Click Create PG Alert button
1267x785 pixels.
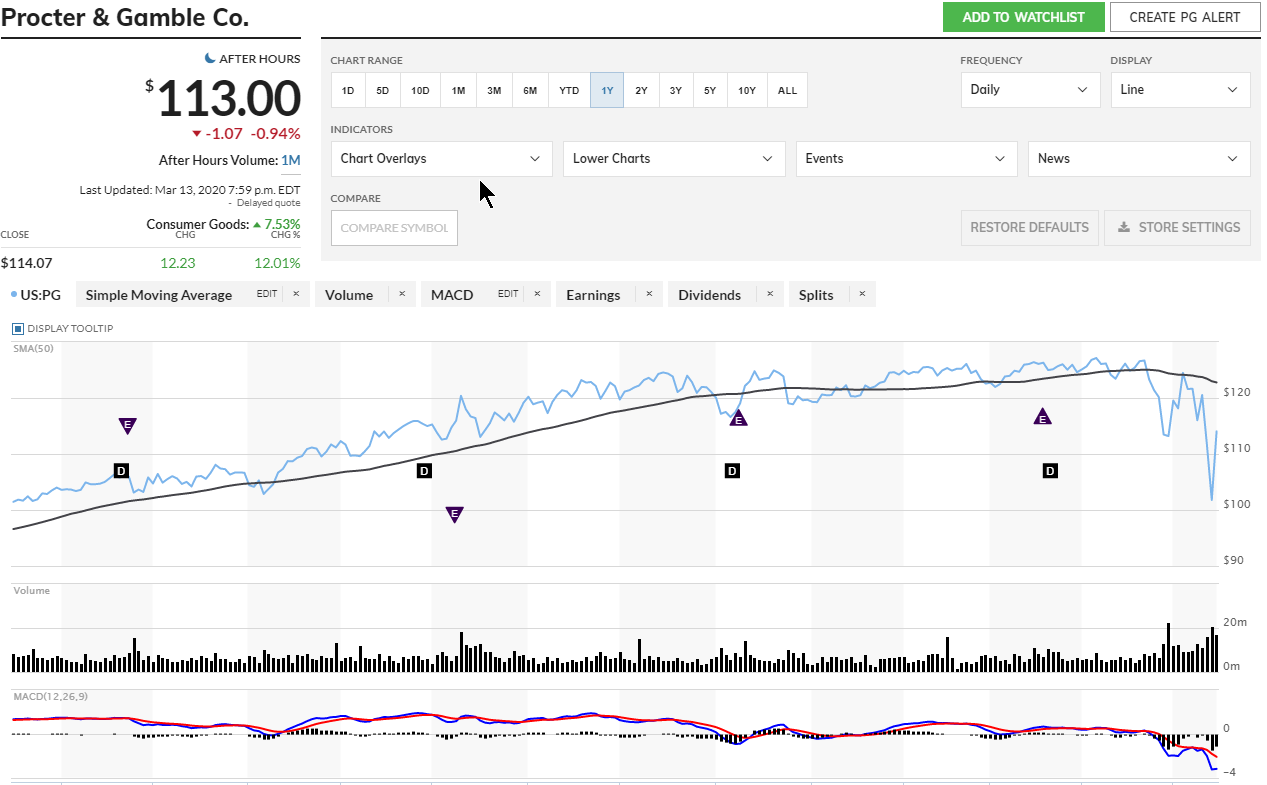tap(1185, 17)
